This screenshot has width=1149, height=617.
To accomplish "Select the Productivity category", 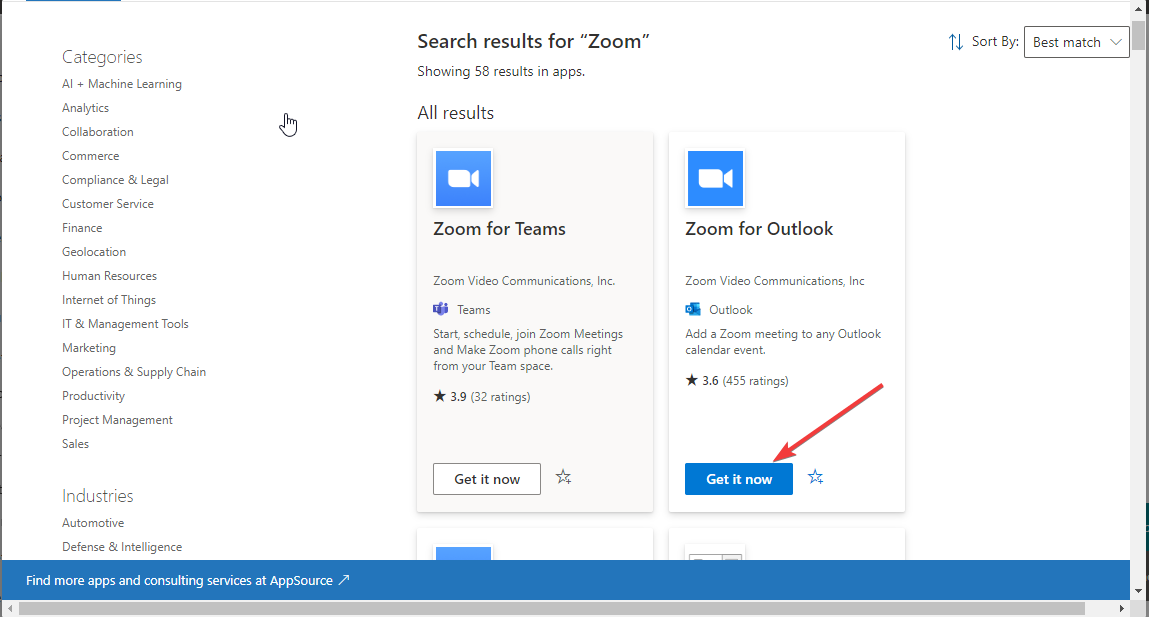I will coord(93,395).
